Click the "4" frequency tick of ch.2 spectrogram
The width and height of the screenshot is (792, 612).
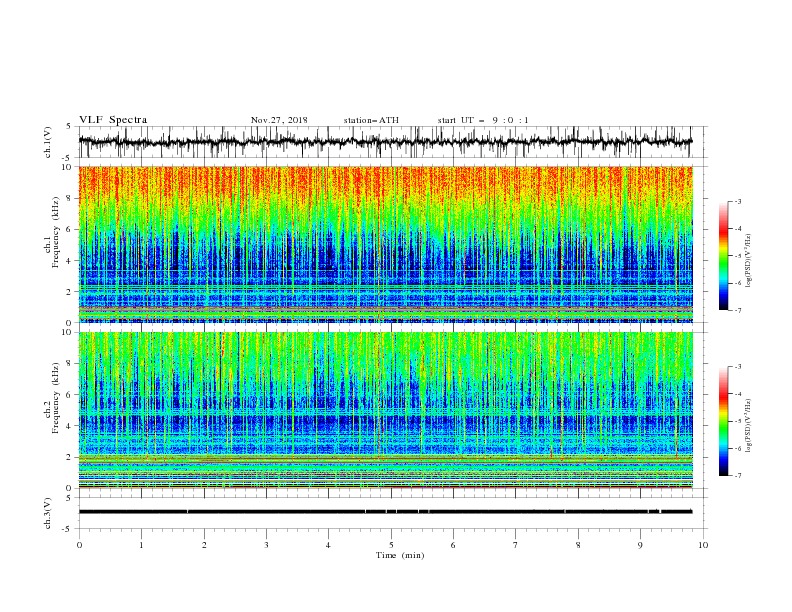click(69, 426)
